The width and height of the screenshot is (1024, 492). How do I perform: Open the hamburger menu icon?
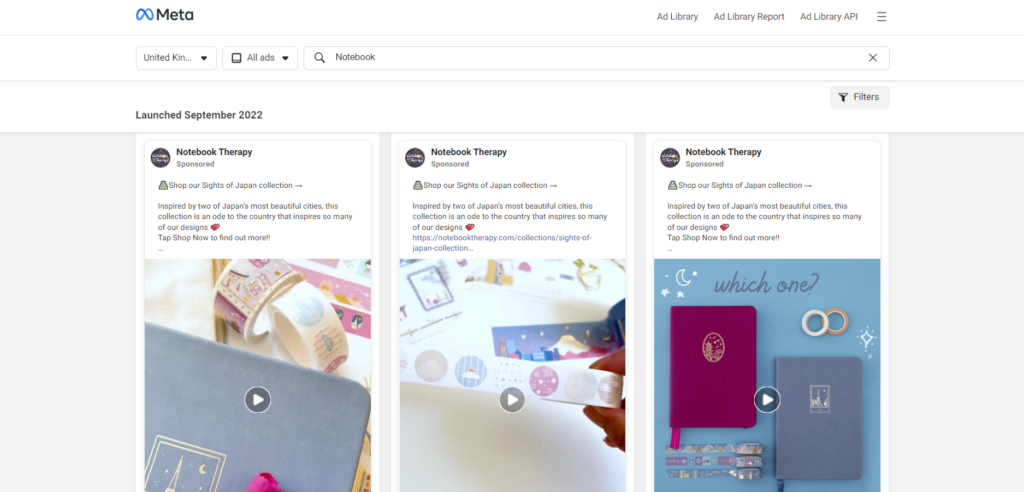(882, 17)
